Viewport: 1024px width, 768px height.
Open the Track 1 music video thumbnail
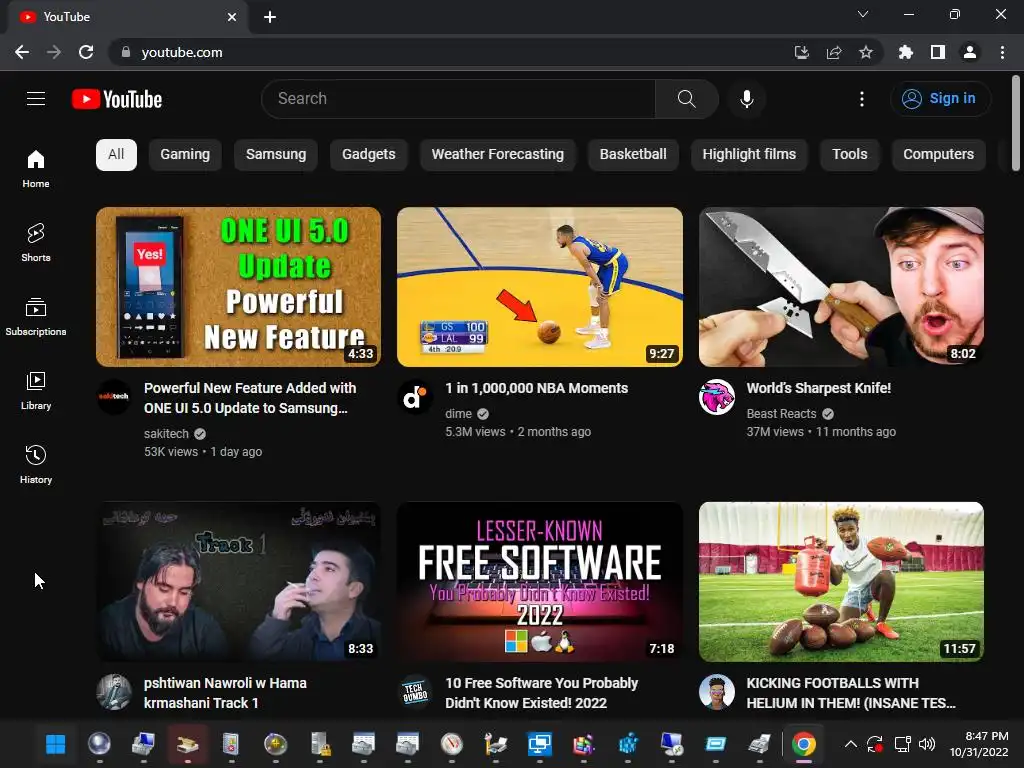pos(238,582)
